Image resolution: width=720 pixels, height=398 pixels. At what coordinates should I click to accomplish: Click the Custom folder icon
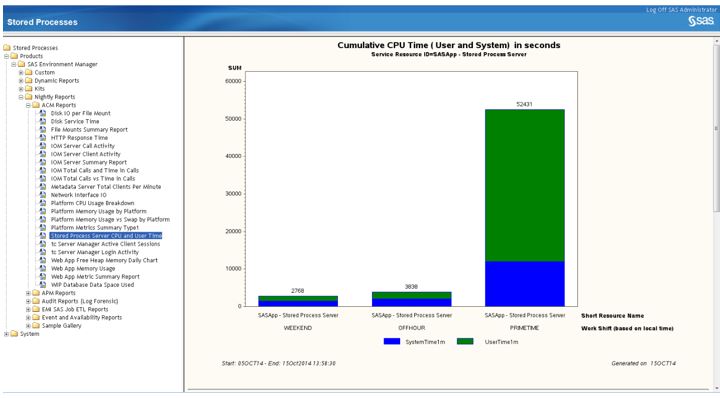(x=29, y=73)
